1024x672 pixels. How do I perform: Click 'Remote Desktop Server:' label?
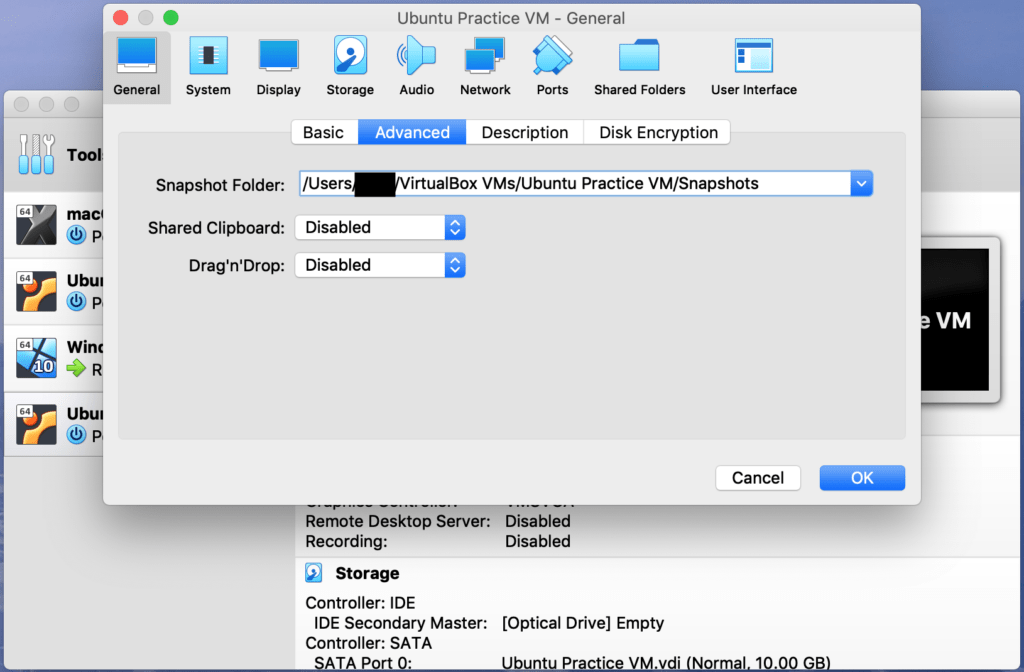(398, 521)
